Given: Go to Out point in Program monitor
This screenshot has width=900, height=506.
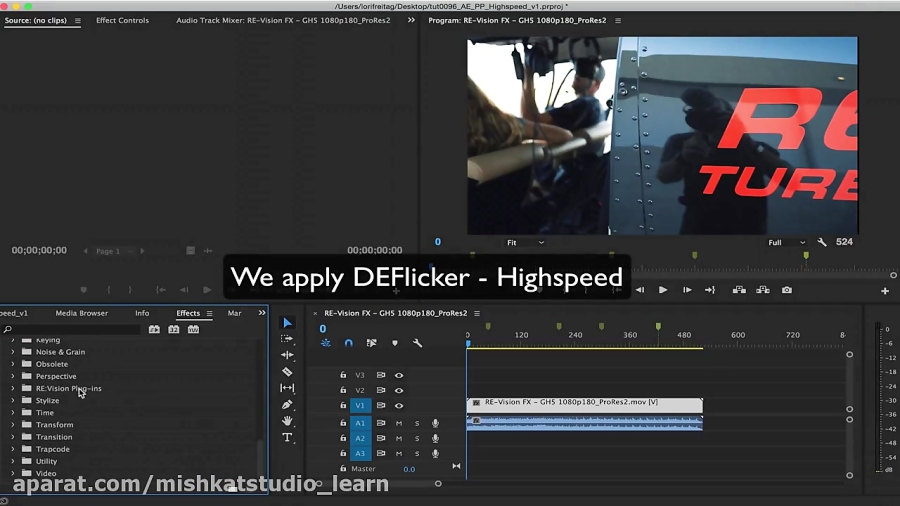Looking at the screenshot, I should 710,290.
